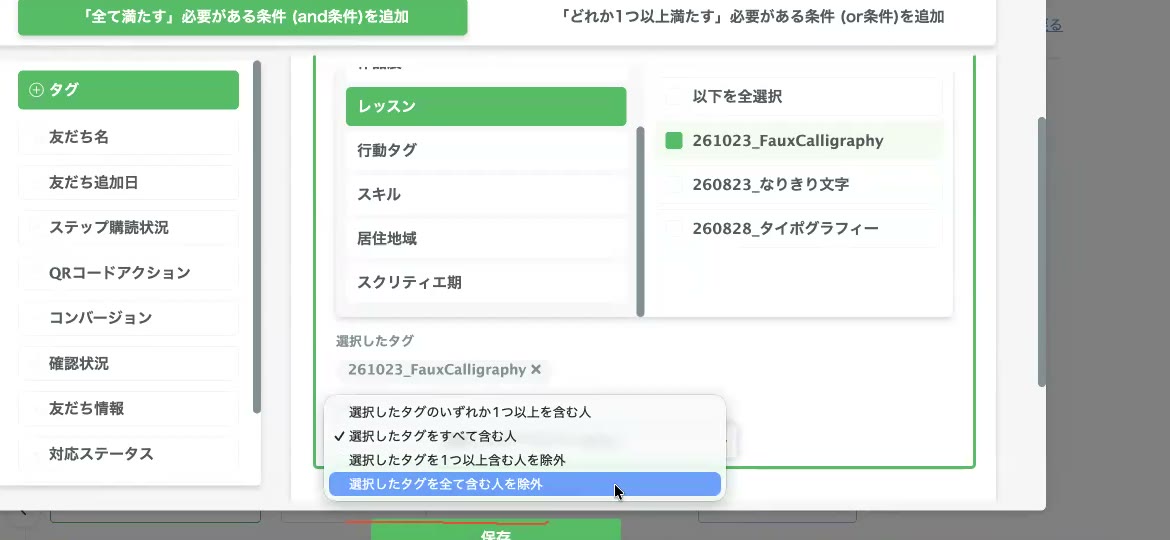This screenshot has width=1170, height=540.
Task: Choose option 全て含む人を除外
Action: coord(525,484)
